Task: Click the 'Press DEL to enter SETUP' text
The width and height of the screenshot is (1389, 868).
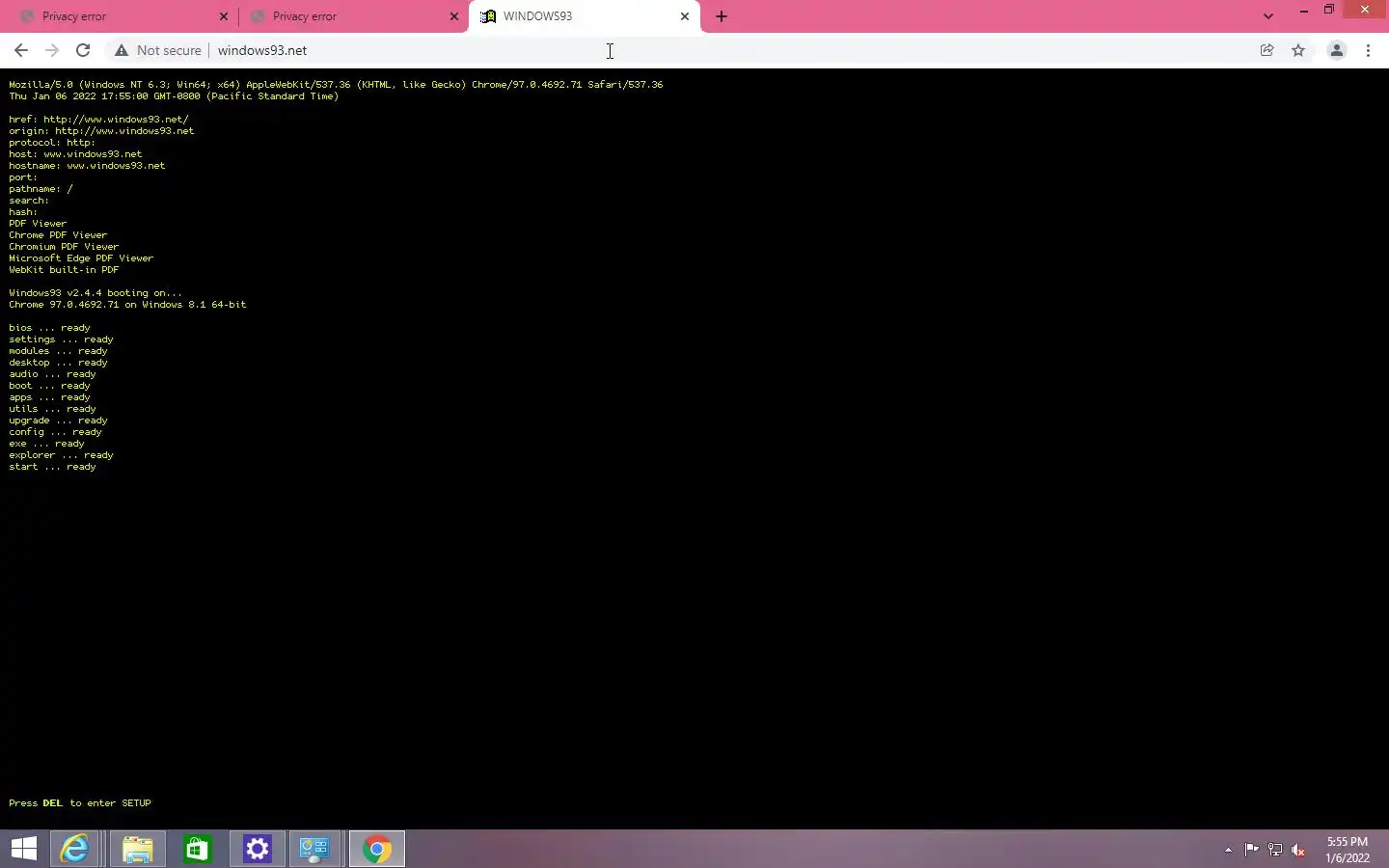Action: [80, 802]
